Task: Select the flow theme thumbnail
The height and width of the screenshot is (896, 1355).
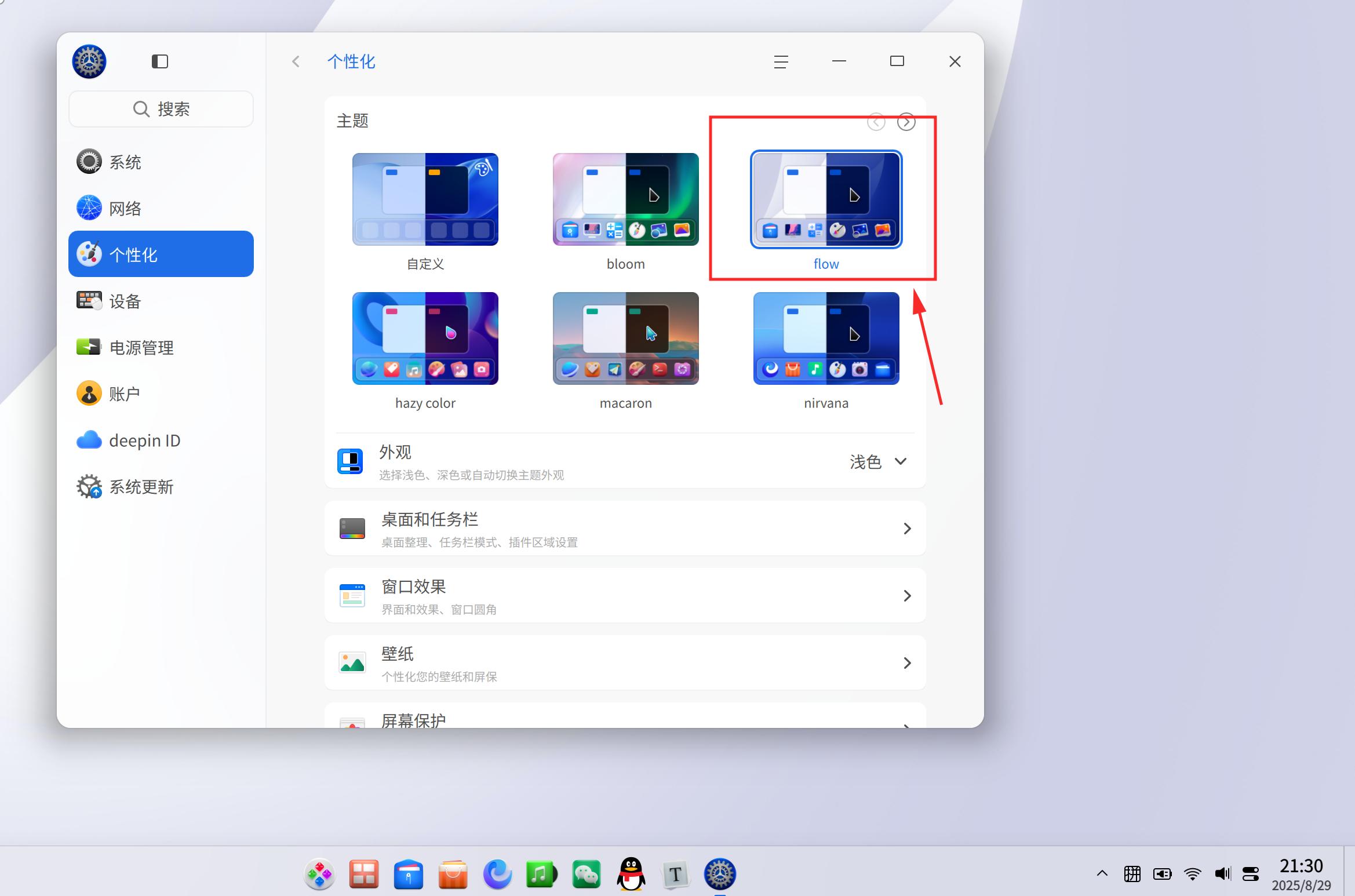Action: 826,199
